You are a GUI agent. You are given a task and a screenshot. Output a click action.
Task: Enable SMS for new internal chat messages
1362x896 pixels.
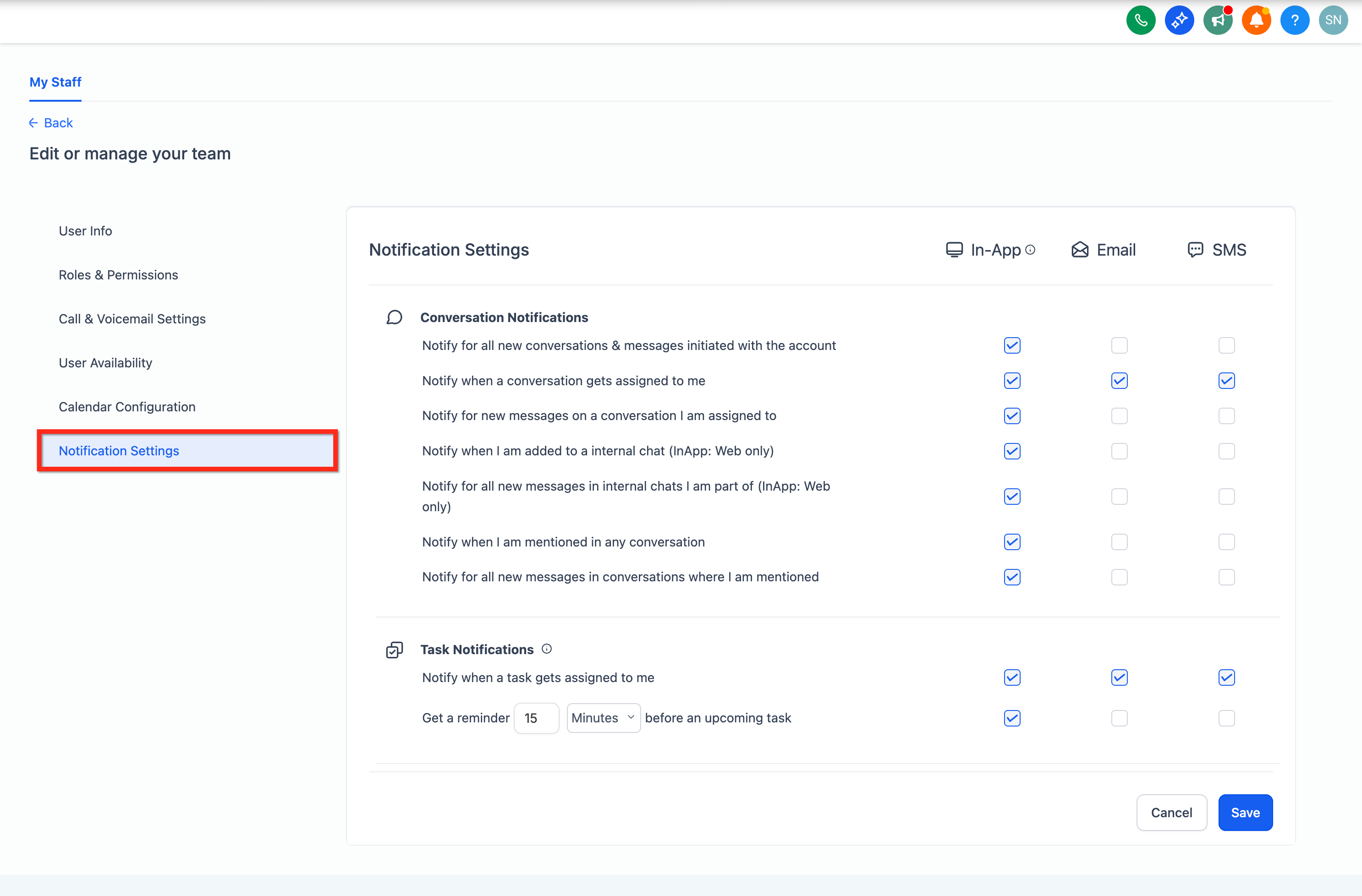1226,497
